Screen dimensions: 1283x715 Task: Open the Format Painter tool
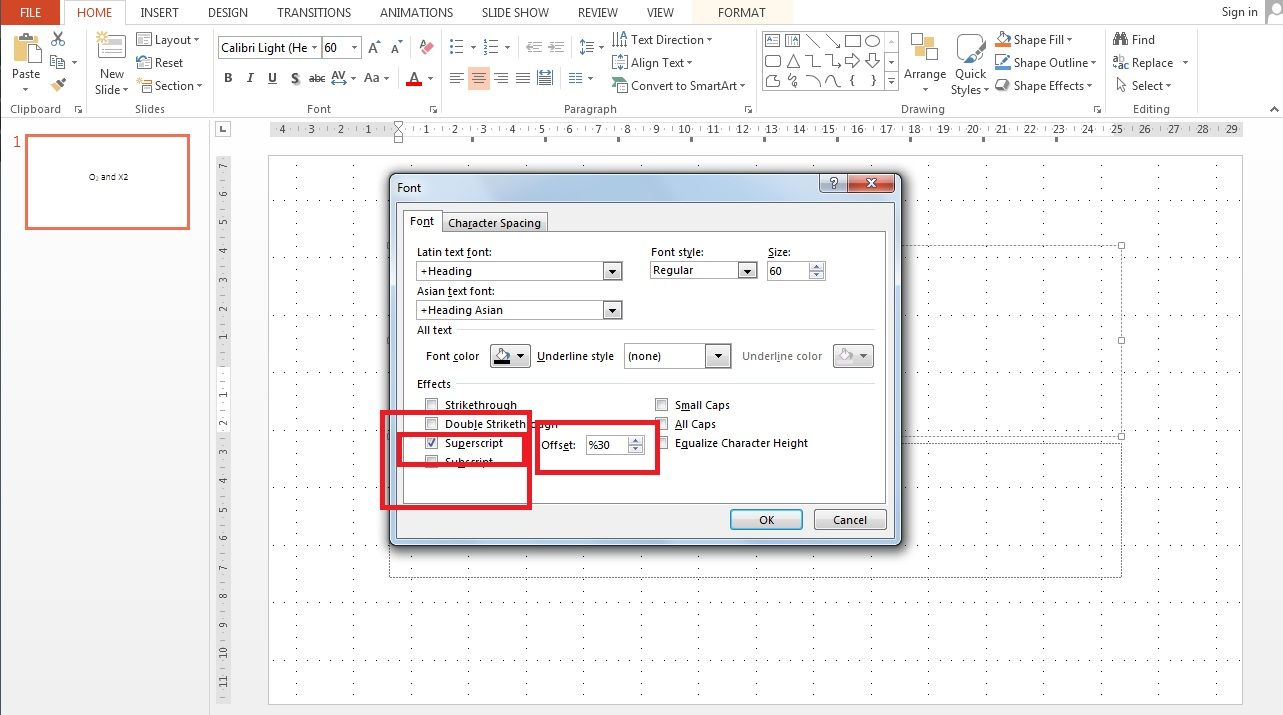tap(57, 85)
